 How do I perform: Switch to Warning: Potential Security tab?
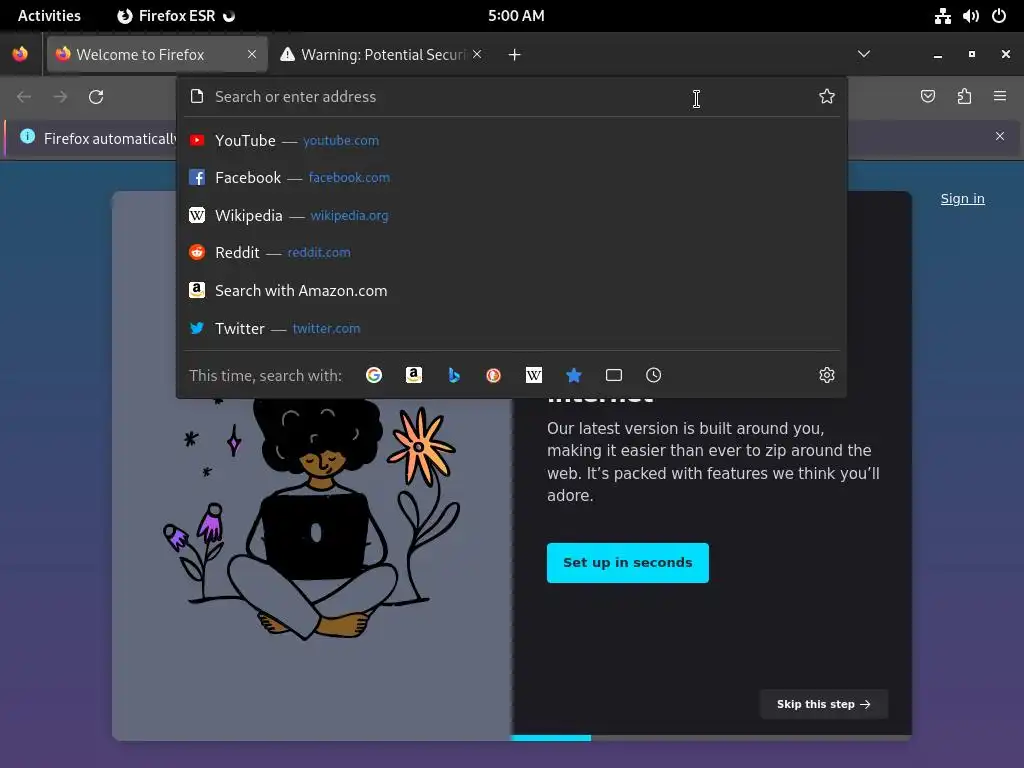(x=382, y=54)
